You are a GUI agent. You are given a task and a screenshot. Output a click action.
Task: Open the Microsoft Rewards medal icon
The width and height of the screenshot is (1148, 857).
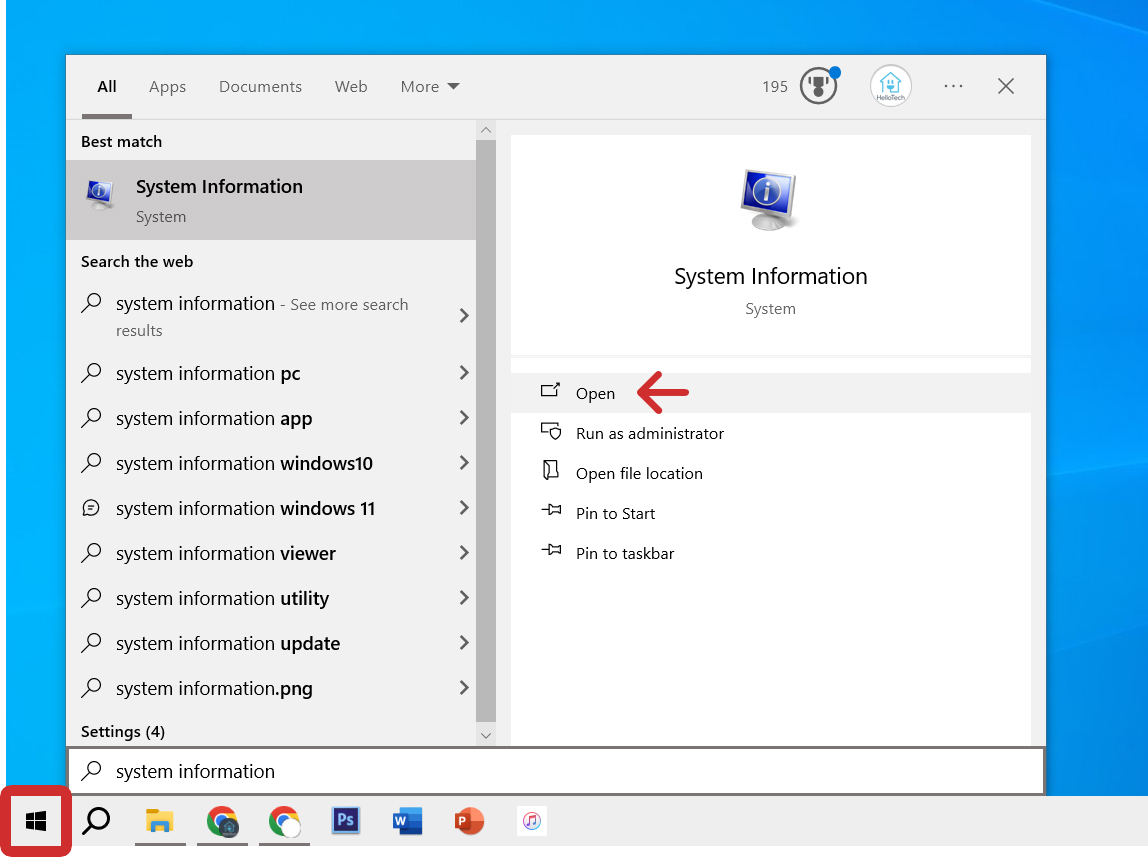coord(818,86)
